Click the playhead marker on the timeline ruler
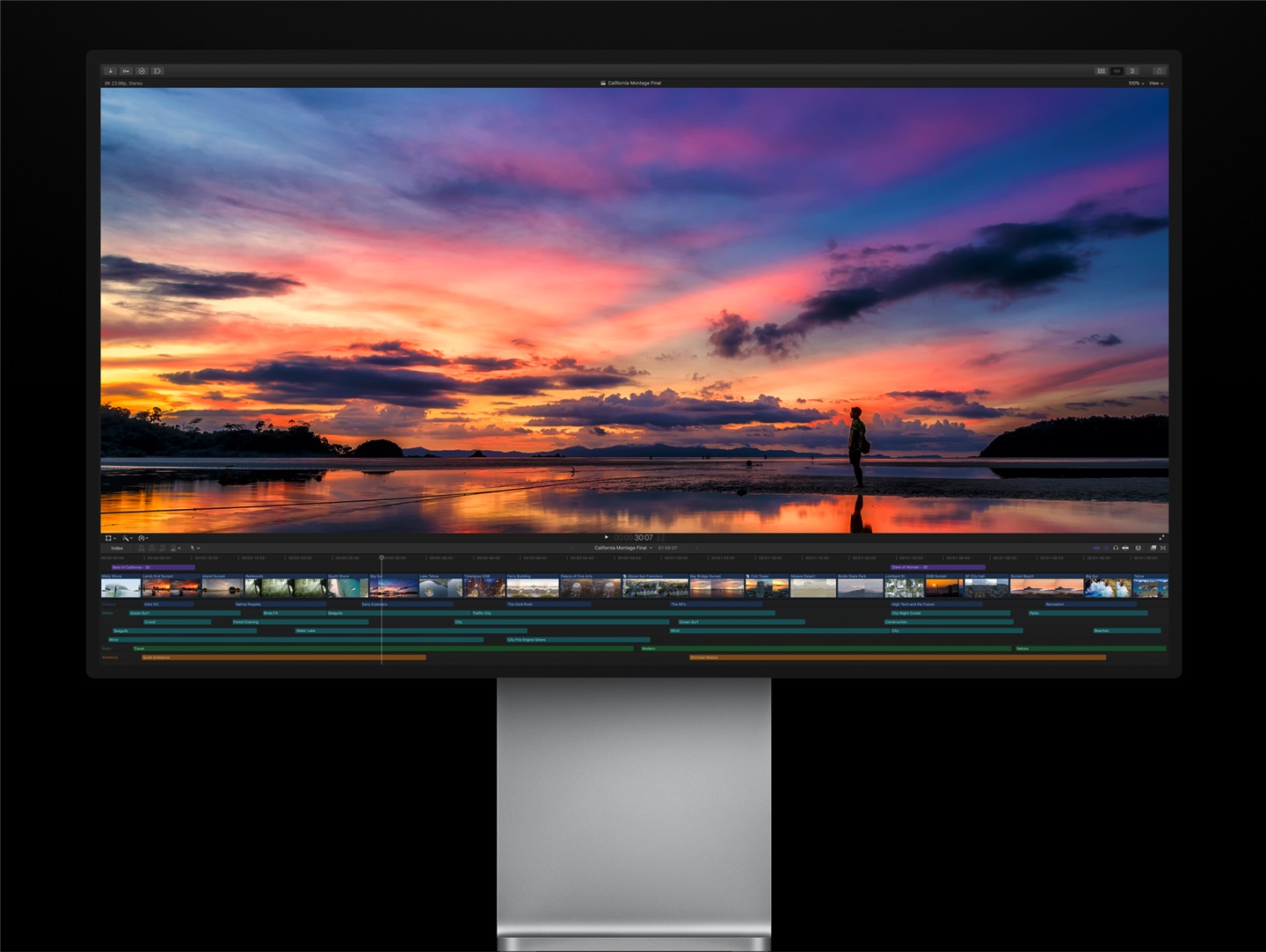This screenshot has height=952, width=1266. click(x=382, y=557)
